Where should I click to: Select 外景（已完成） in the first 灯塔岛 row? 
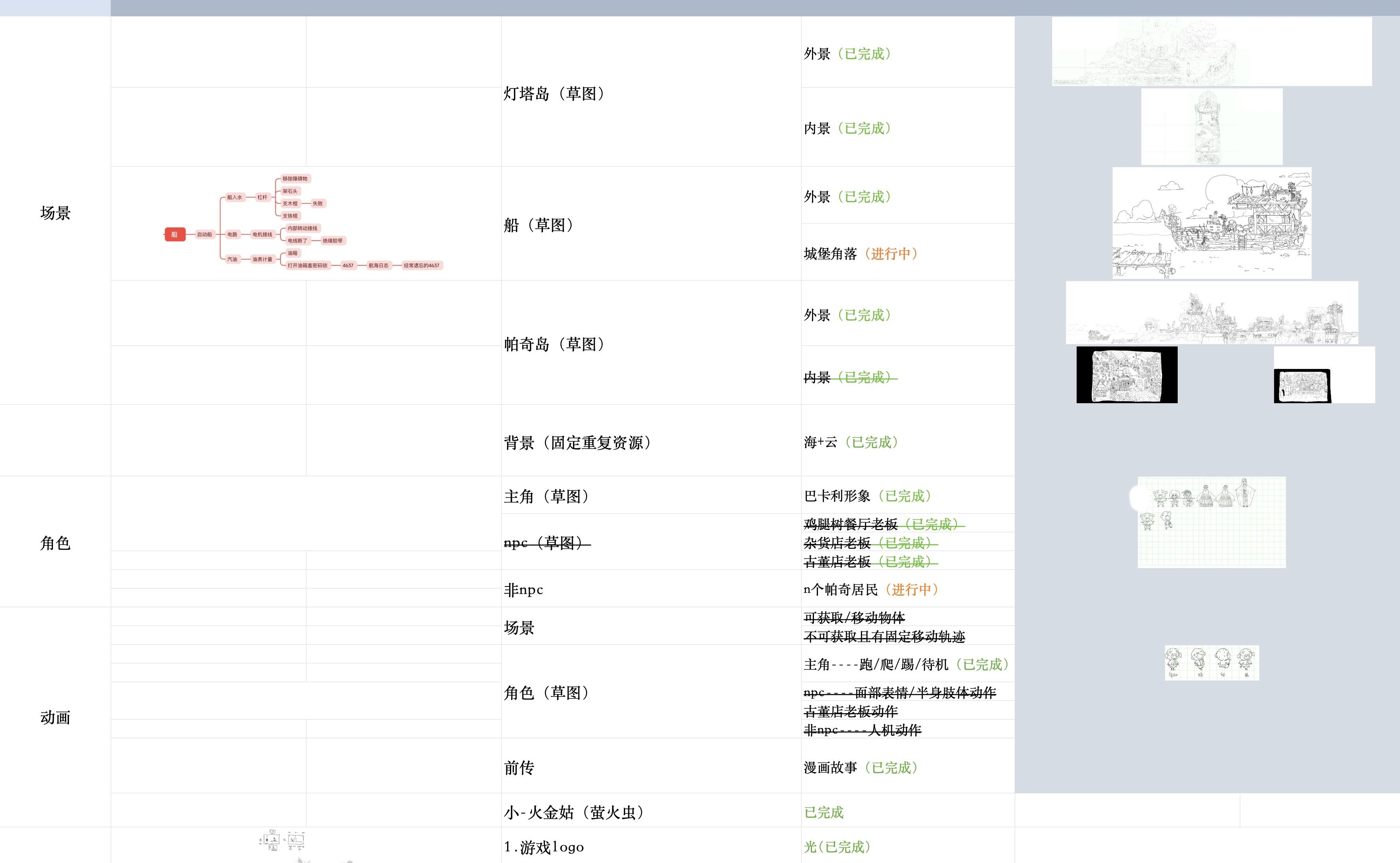tap(908, 53)
